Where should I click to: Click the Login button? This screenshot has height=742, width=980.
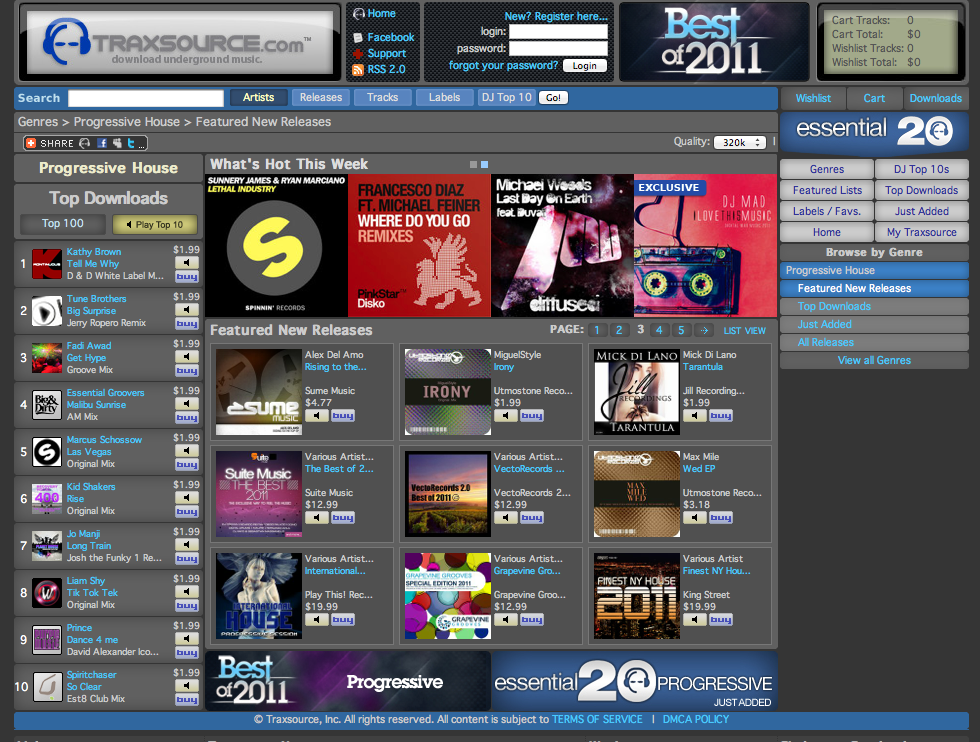[584, 66]
